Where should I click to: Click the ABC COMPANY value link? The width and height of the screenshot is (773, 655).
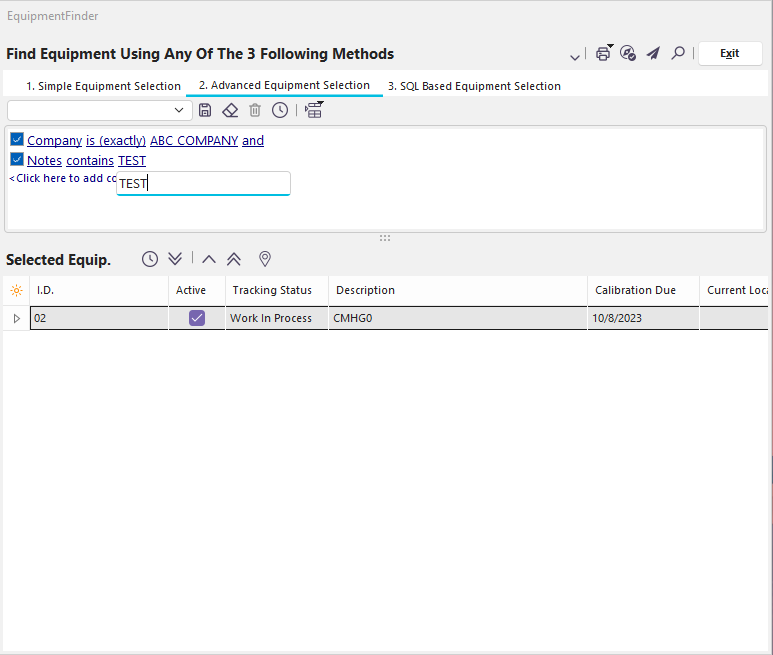[194, 141]
